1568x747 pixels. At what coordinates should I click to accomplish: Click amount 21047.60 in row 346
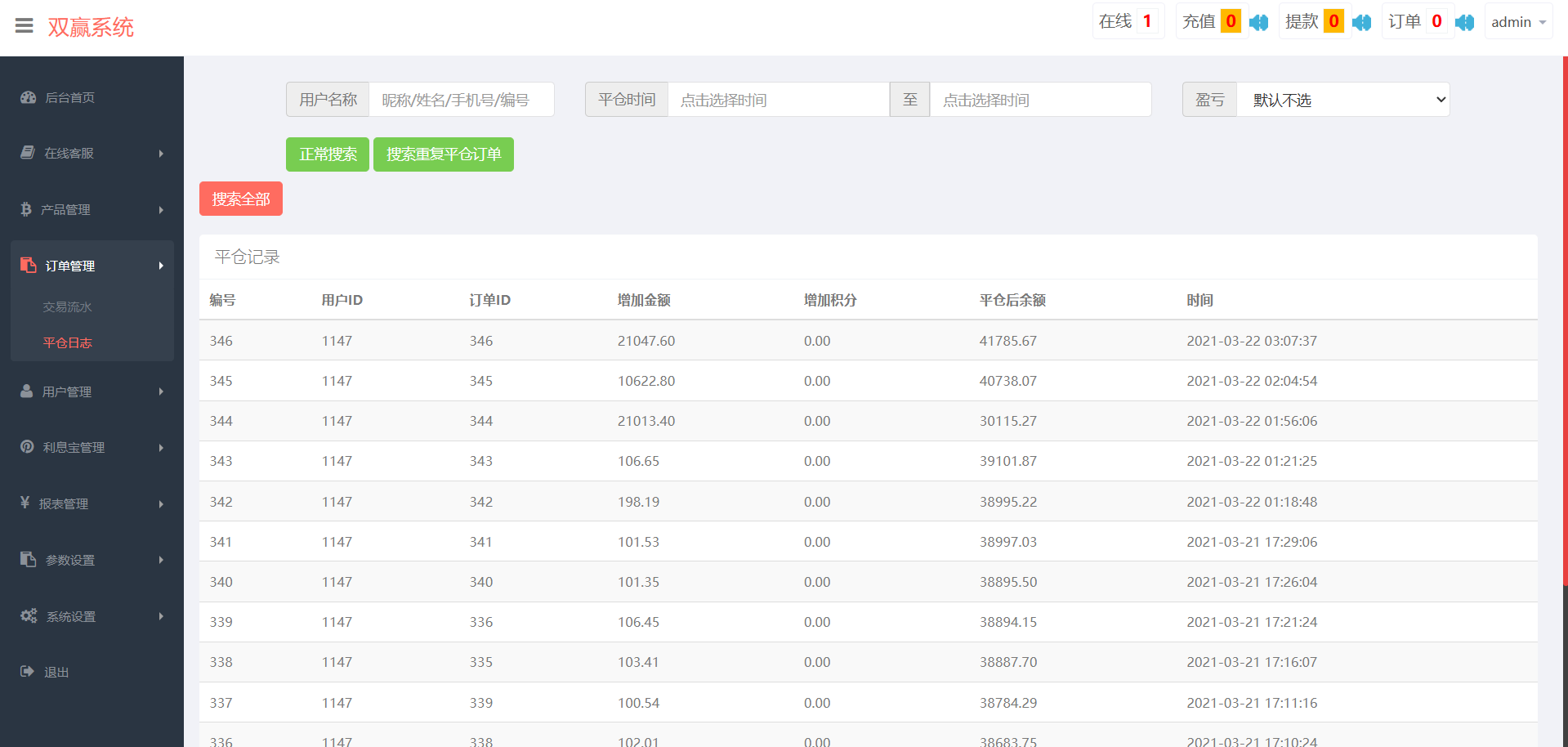646,341
